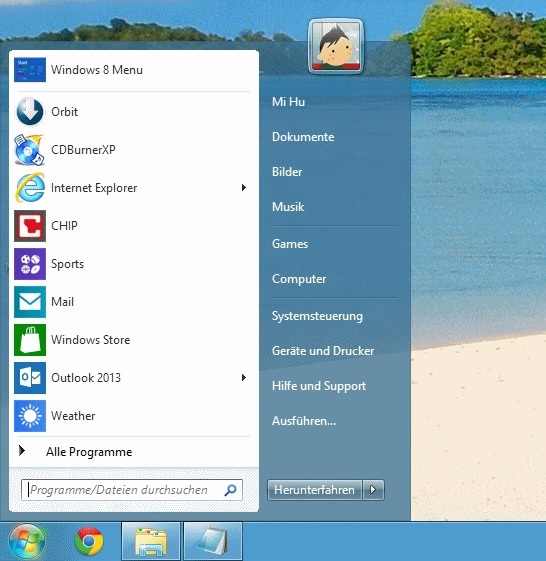Click the Sports text label

67,264
